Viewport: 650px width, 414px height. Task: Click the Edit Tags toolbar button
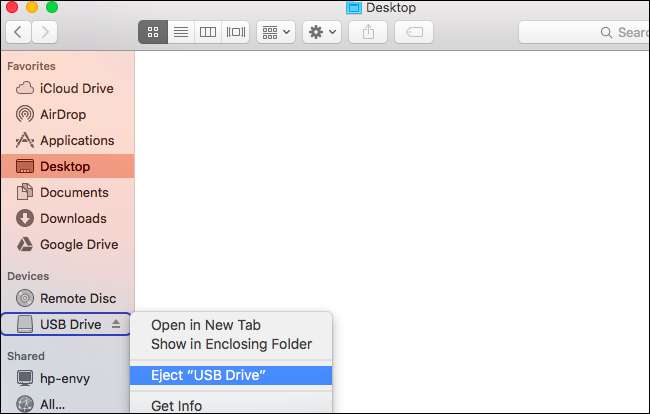point(414,32)
